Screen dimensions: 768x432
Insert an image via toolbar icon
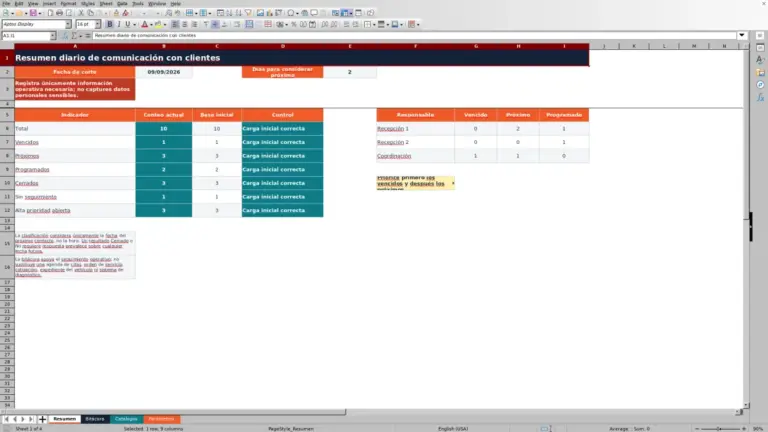click(260, 13)
